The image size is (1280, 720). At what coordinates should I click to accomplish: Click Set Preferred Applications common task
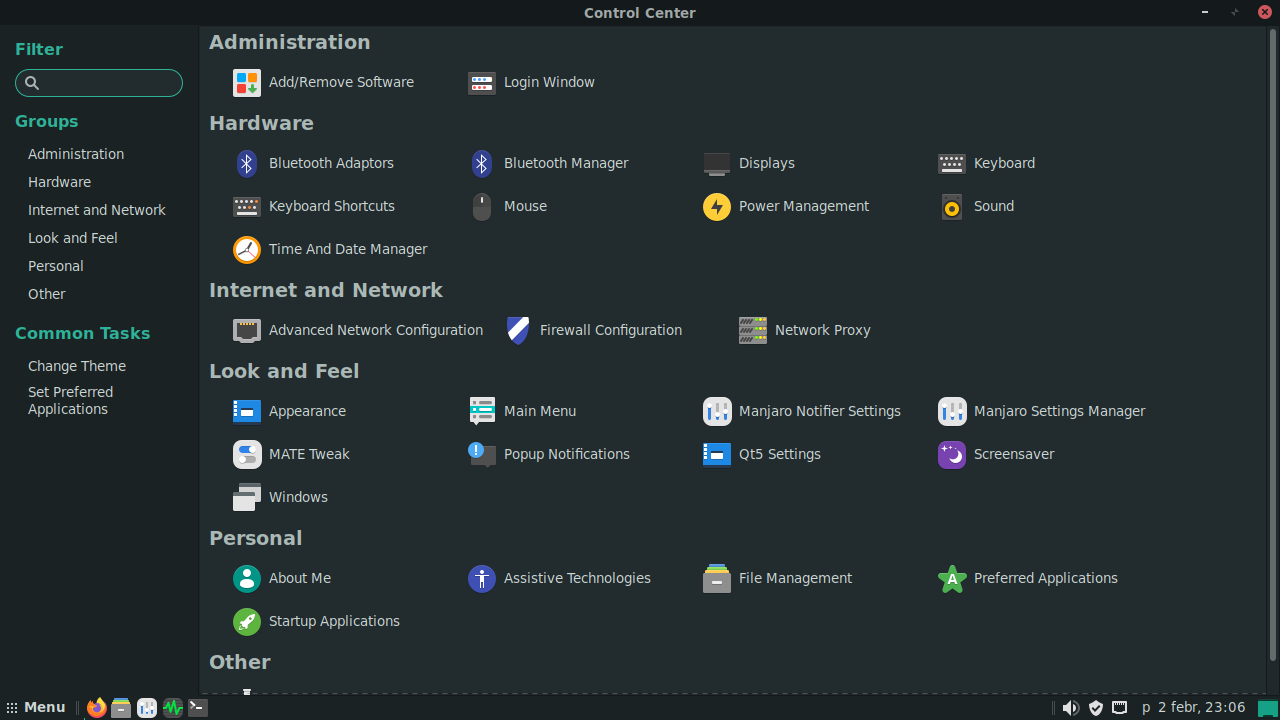tap(70, 400)
